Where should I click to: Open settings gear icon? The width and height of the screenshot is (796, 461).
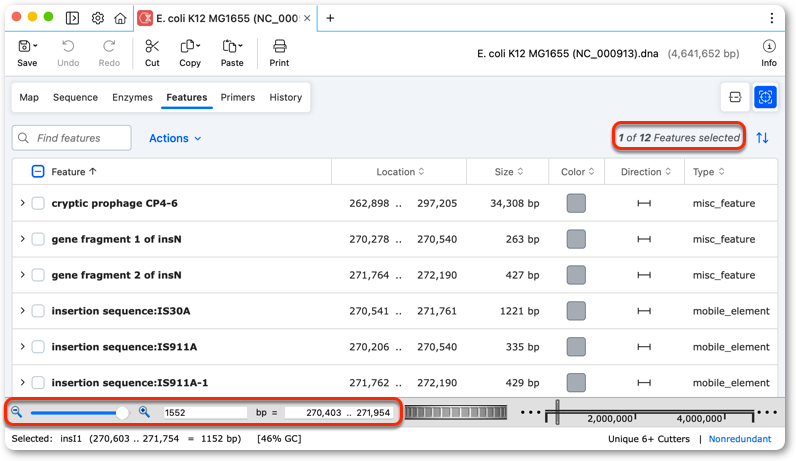(x=97, y=18)
